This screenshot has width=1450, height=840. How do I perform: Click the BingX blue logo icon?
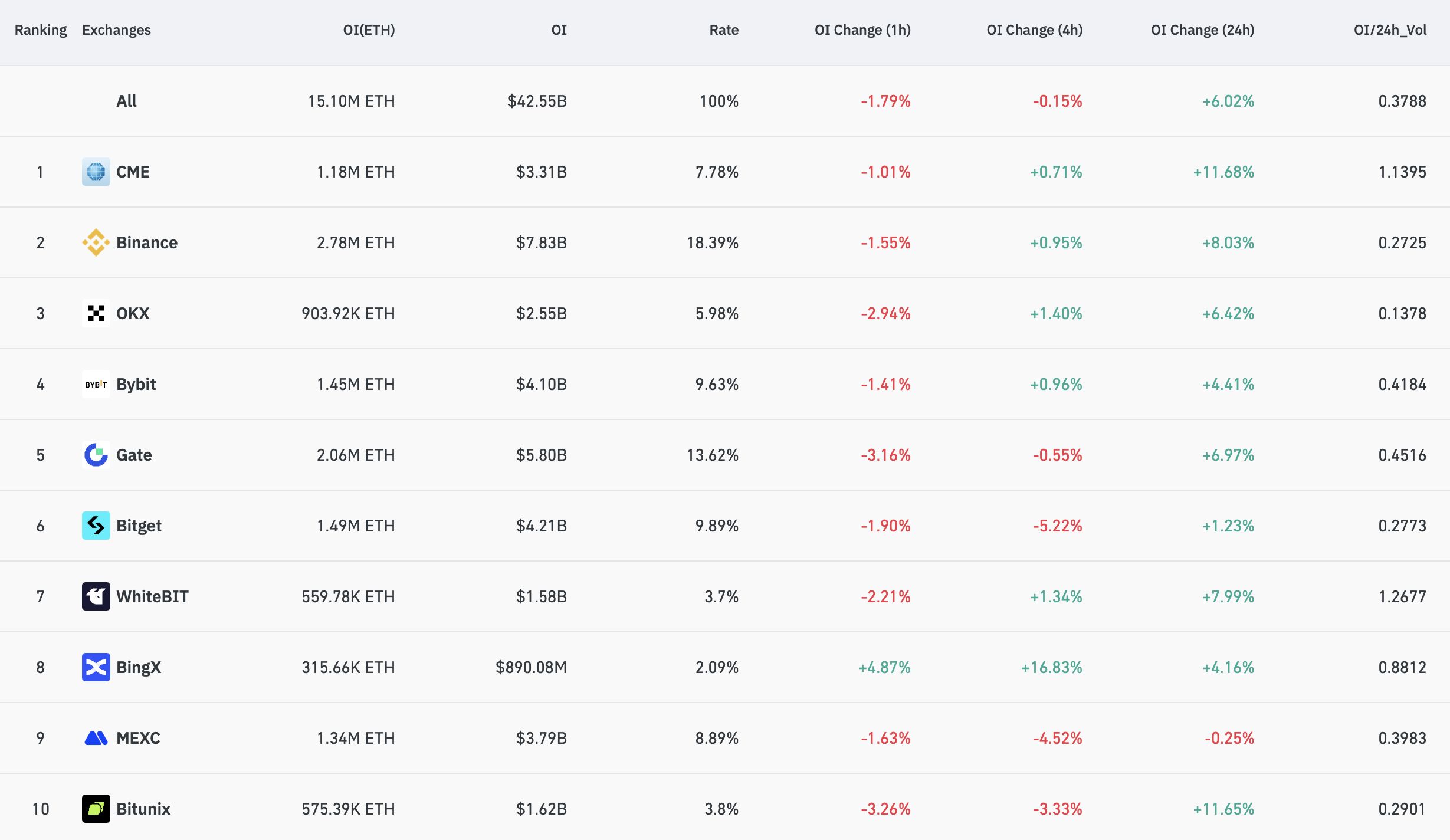pos(96,667)
